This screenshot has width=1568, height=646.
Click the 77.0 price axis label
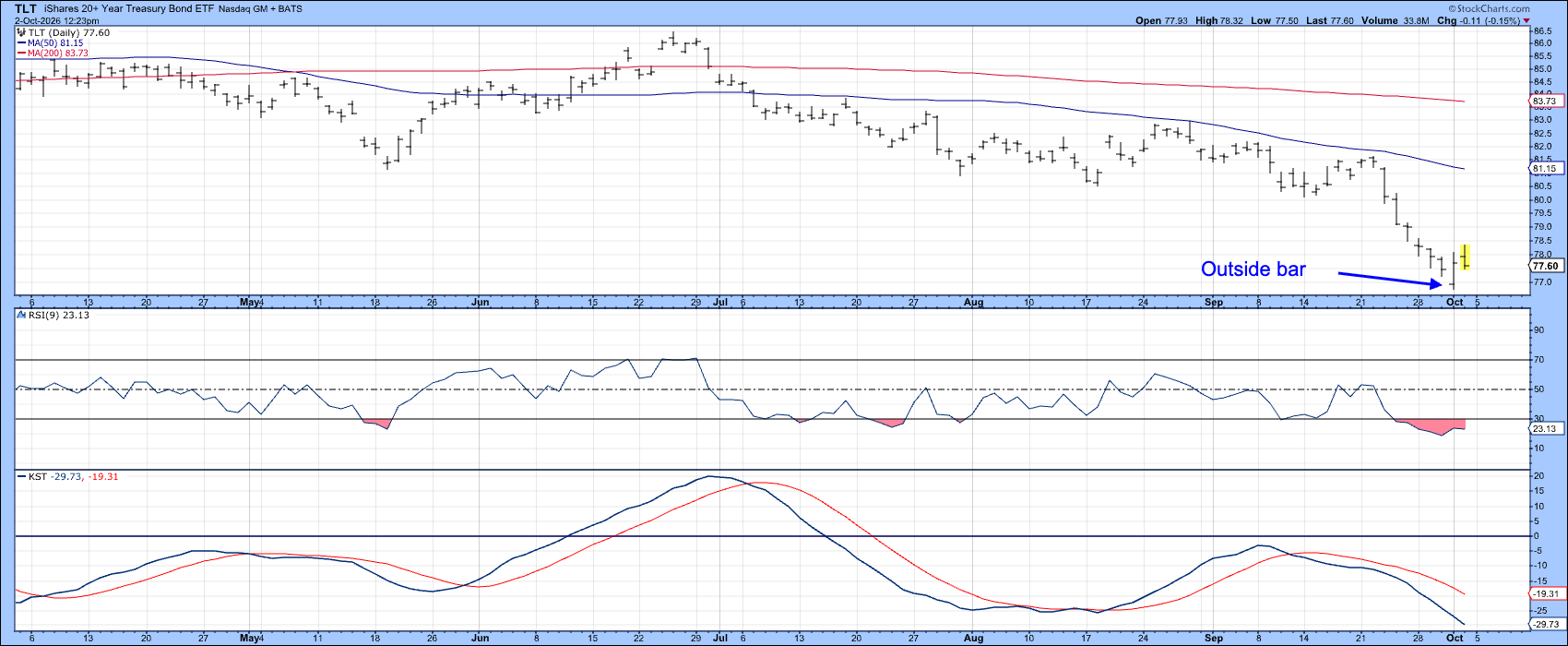point(1543,281)
